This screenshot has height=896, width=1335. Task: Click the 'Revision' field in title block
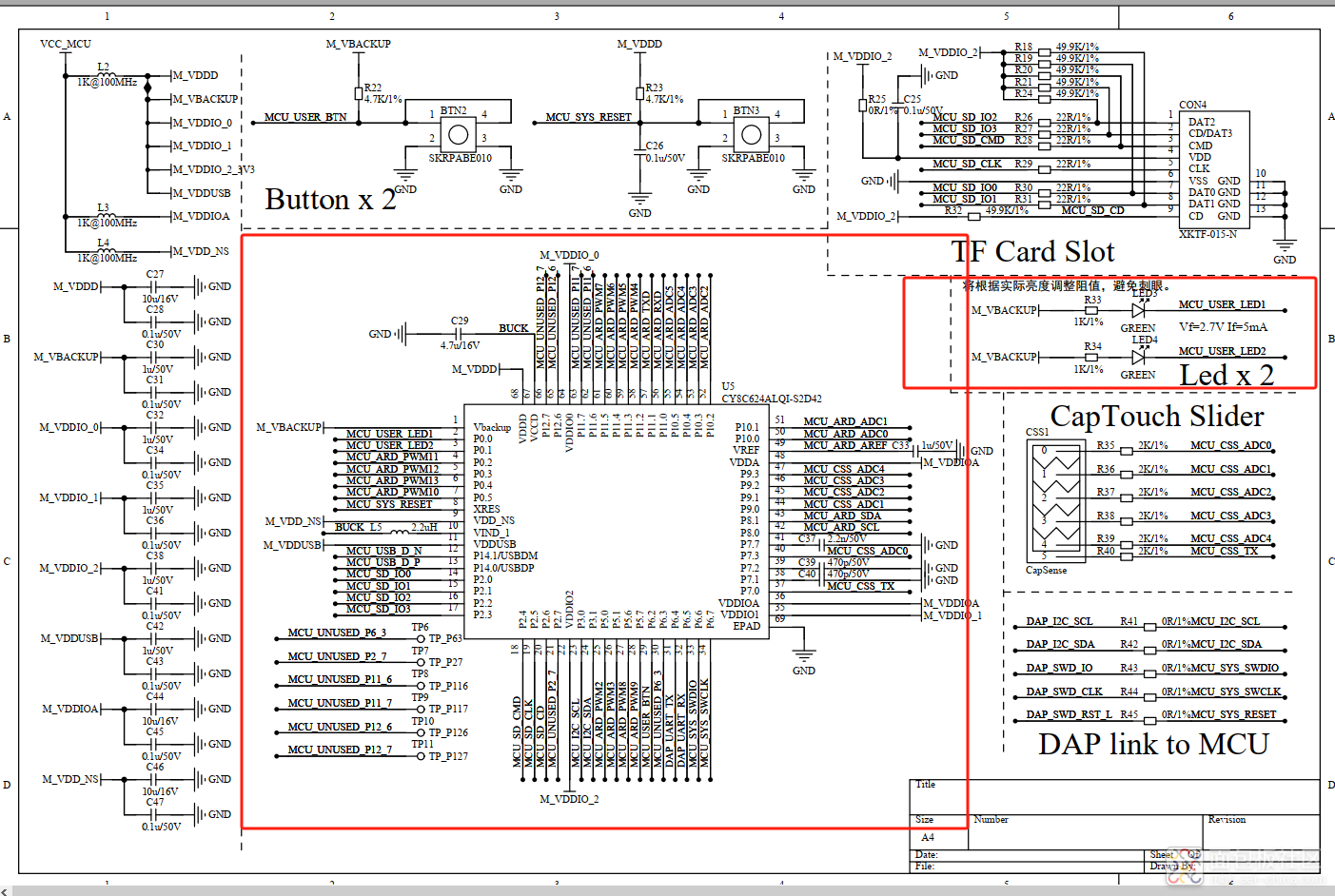[1227, 819]
